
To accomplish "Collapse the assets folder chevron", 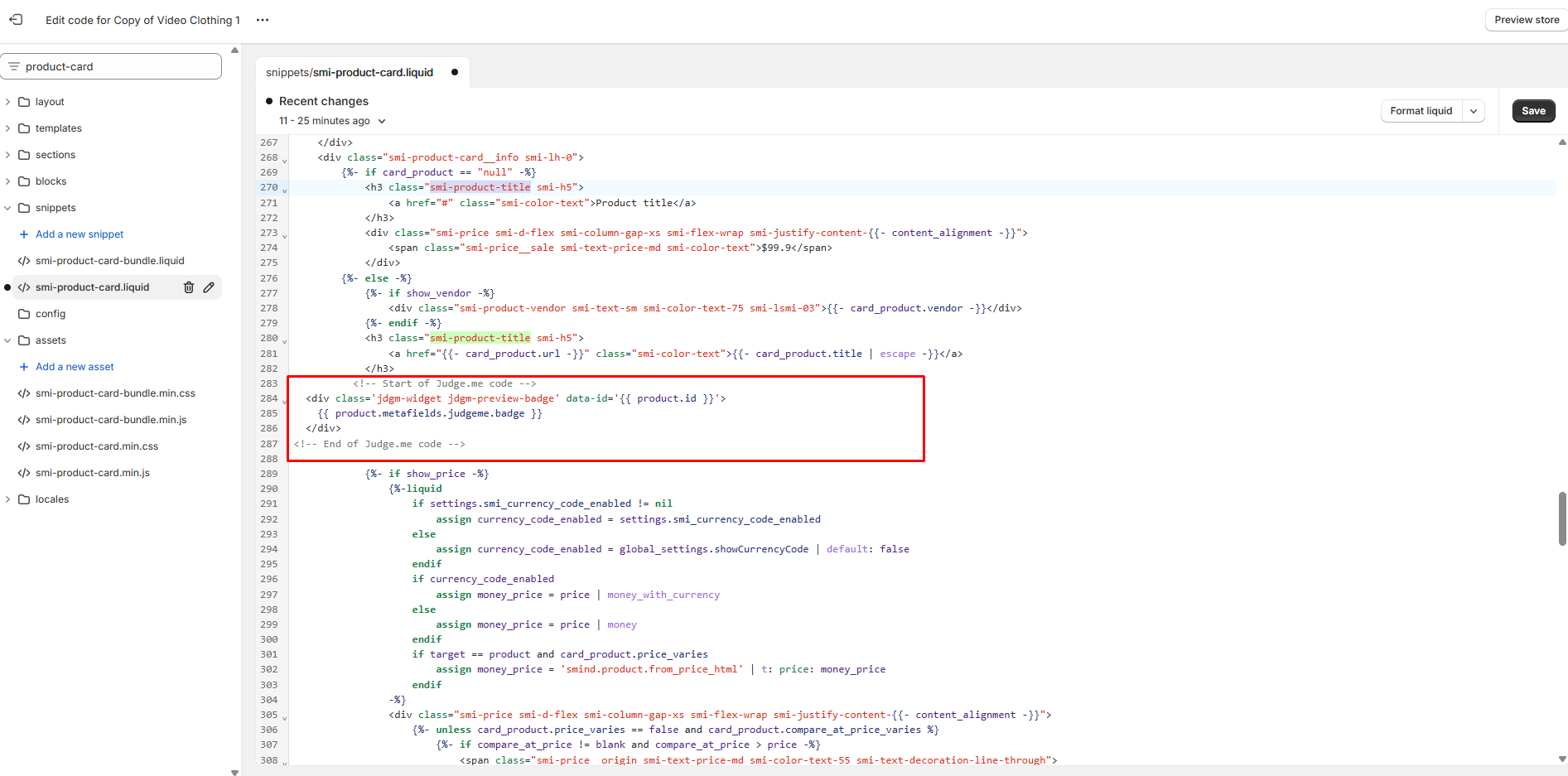I will (x=7, y=340).
